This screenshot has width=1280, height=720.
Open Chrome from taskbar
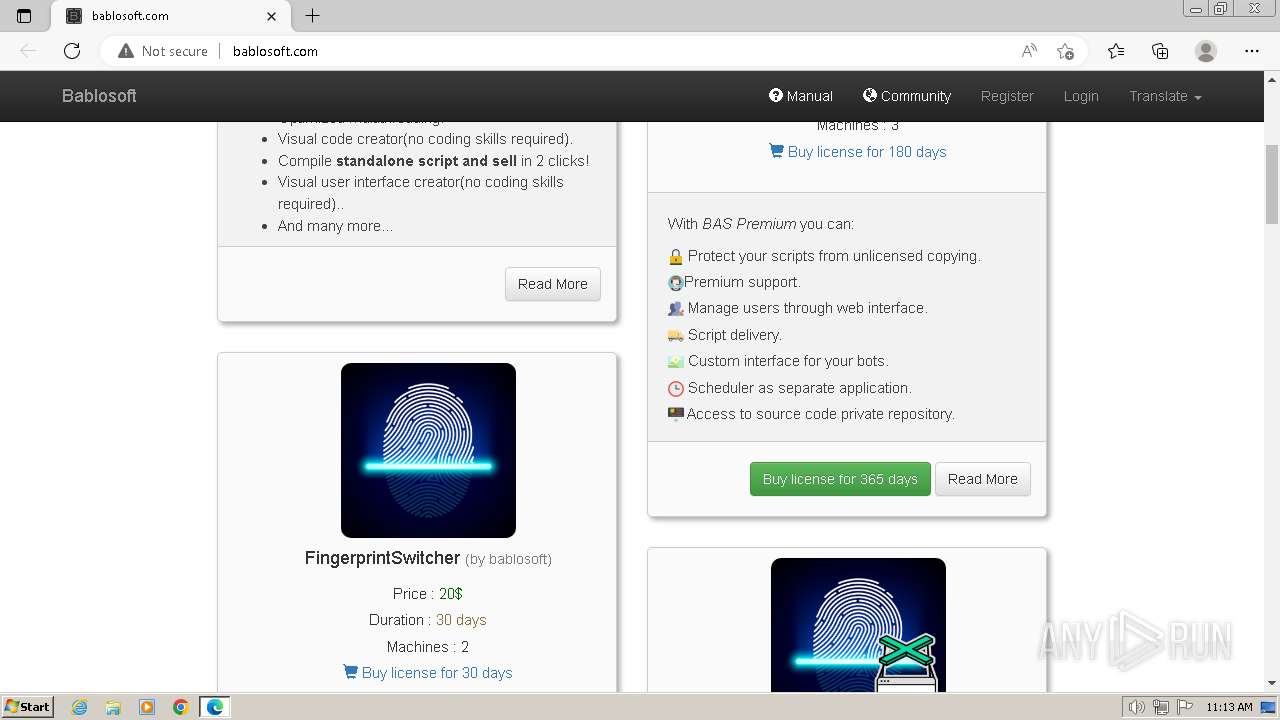pos(181,707)
